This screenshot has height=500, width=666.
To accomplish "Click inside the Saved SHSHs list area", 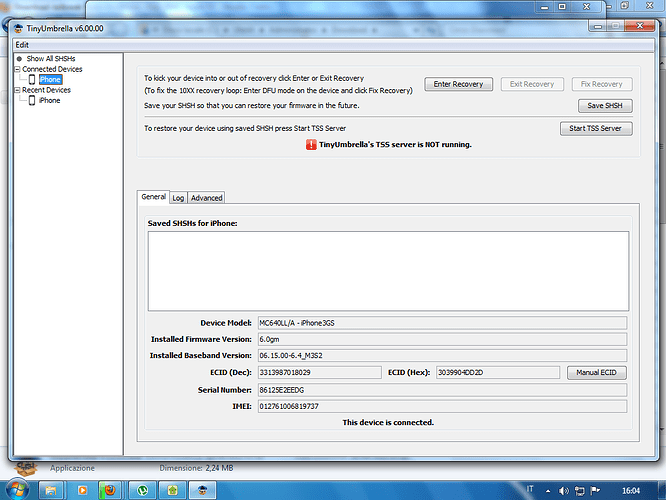I will pyautogui.click(x=388, y=270).
